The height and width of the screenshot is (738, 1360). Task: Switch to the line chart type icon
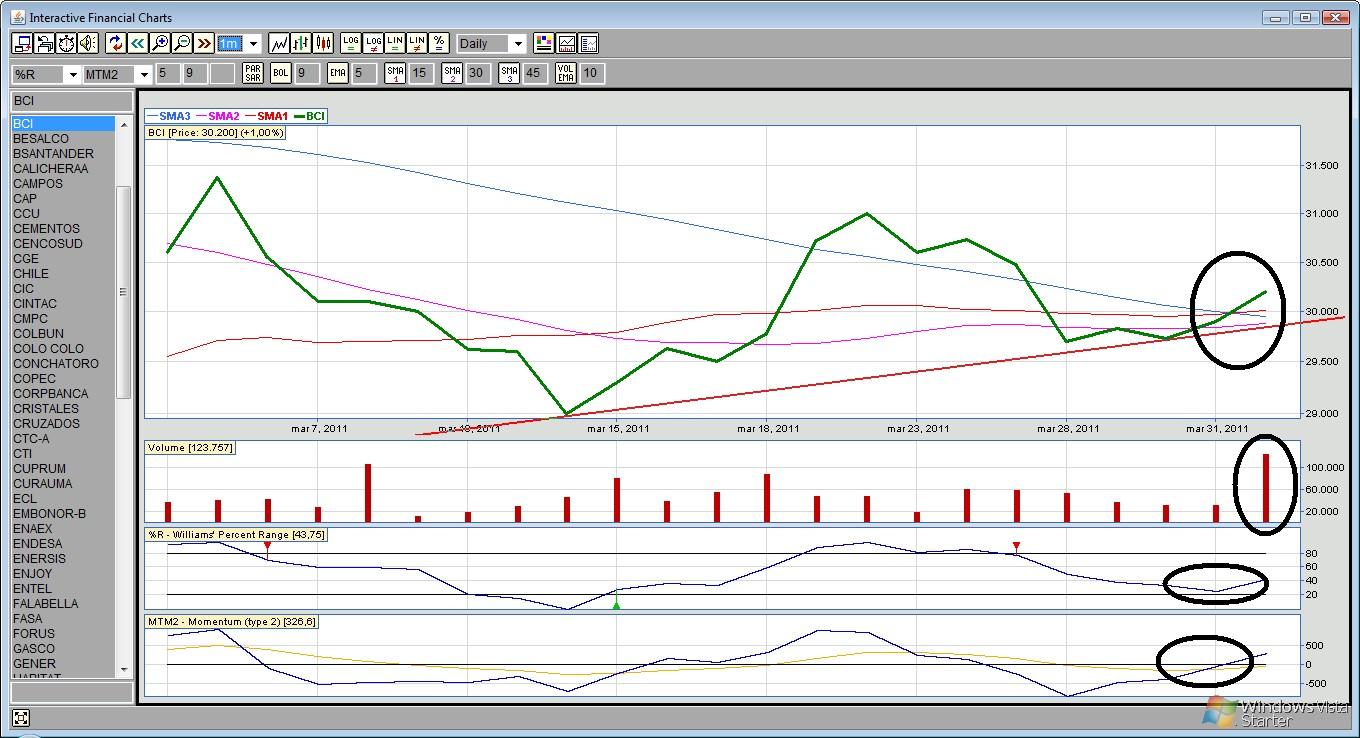279,43
